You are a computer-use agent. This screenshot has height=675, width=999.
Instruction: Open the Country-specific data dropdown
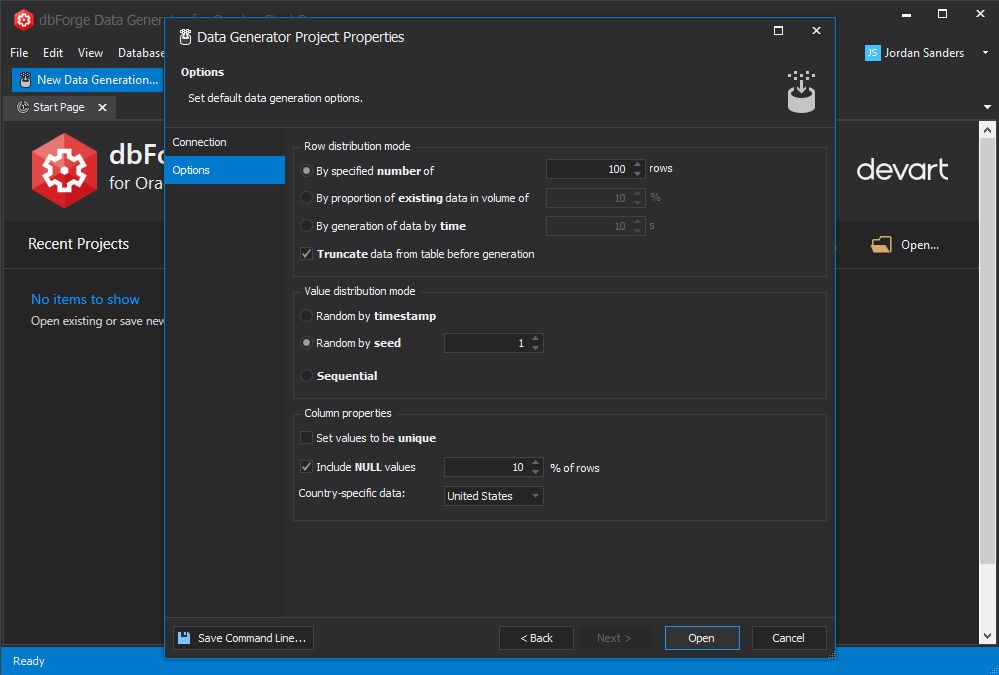[x=536, y=495]
